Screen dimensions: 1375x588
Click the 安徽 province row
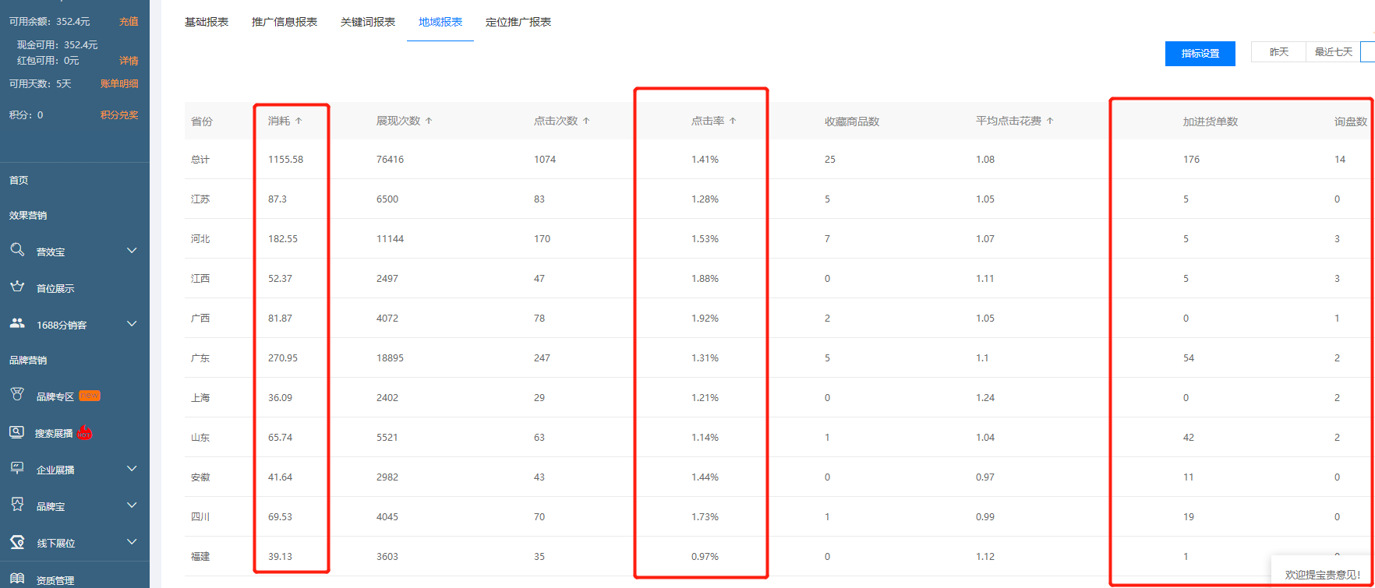pos(780,477)
